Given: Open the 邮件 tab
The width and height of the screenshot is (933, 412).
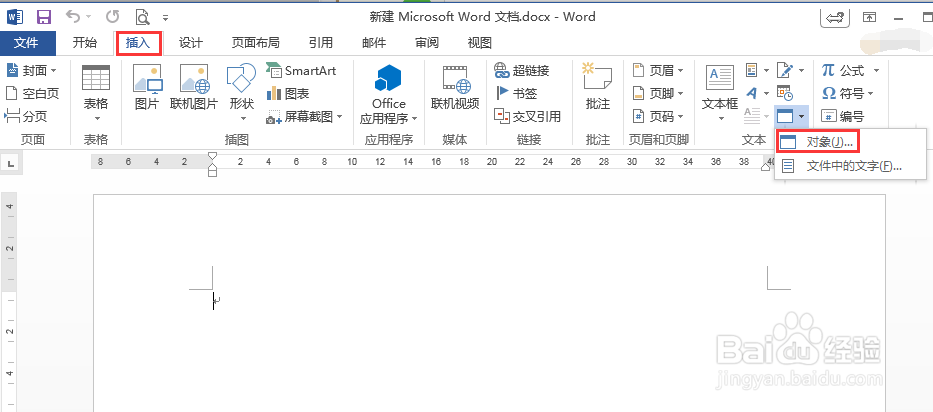Looking at the screenshot, I should pos(374,43).
